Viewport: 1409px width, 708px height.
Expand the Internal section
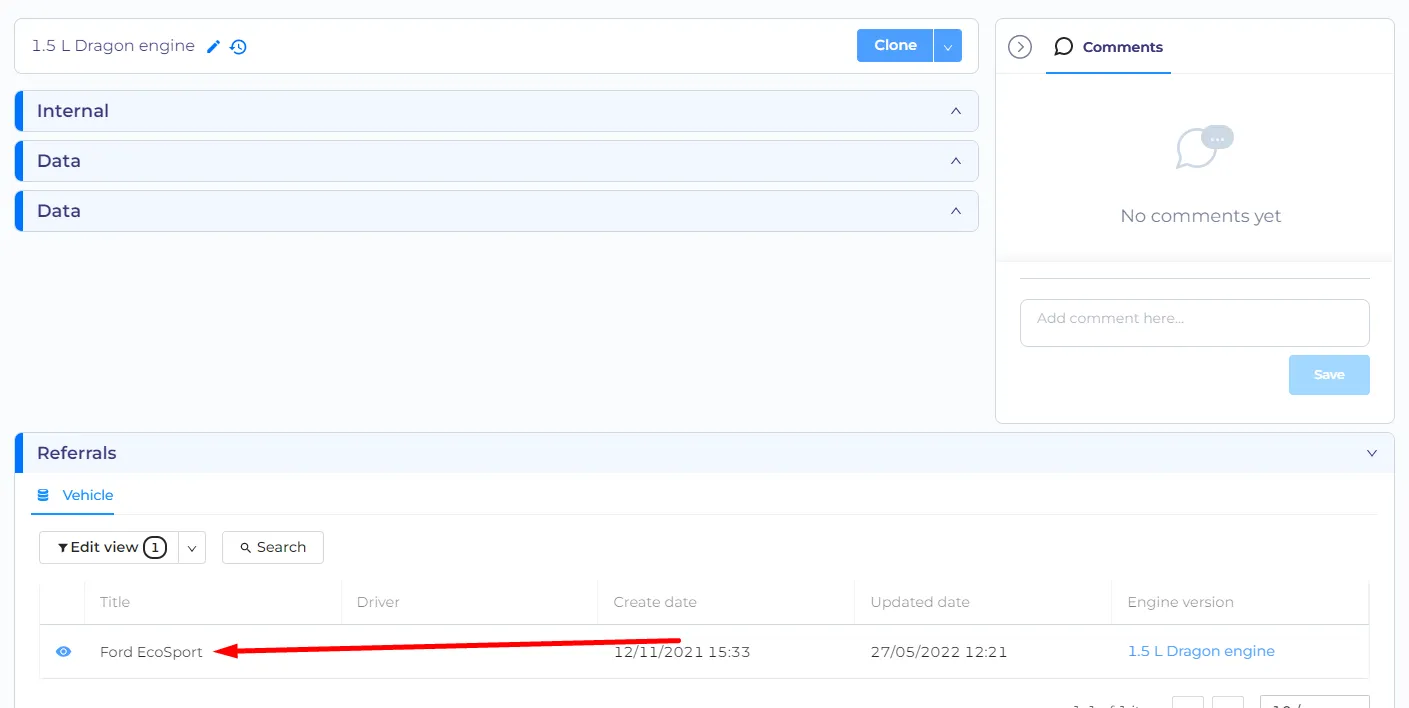(497, 111)
